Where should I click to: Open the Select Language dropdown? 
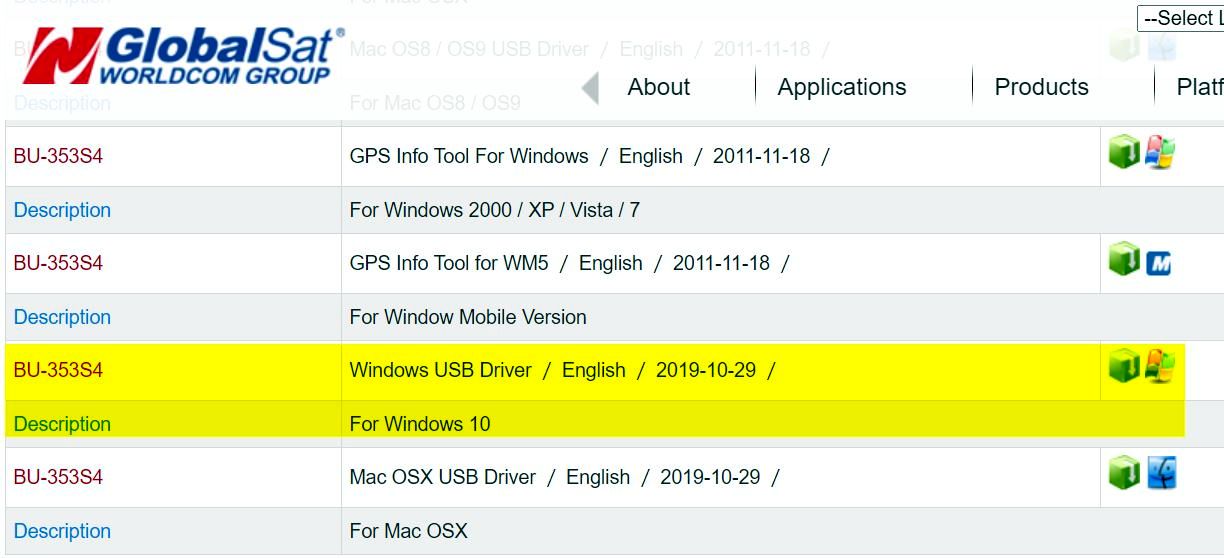point(1180,18)
